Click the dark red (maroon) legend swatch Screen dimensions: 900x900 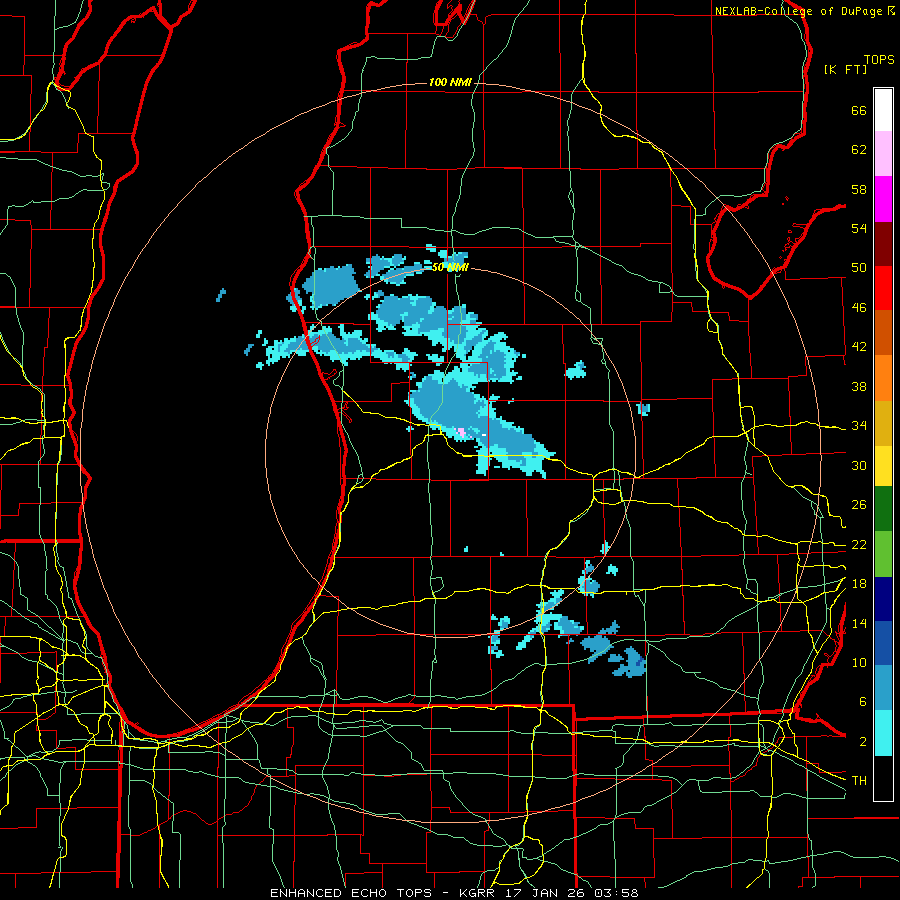point(883,244)
